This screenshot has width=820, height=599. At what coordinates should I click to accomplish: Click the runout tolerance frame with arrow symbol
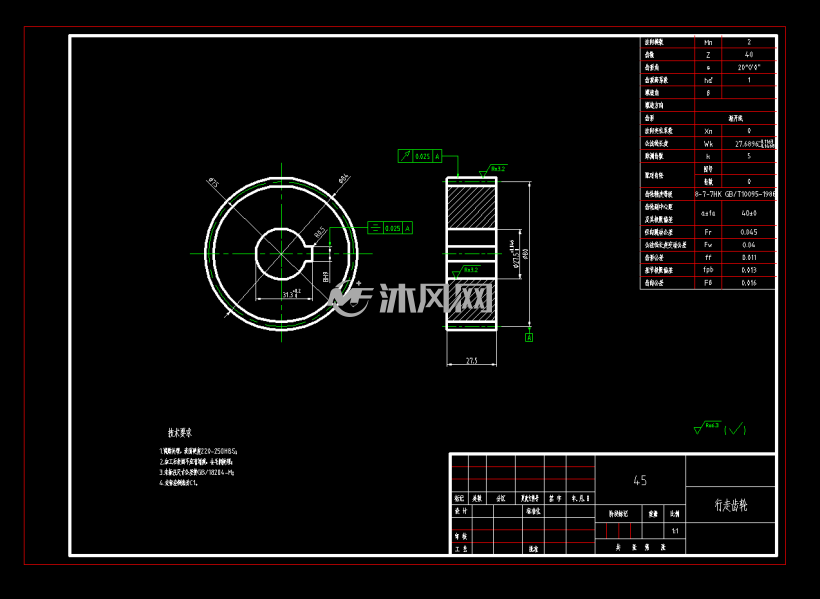(420, 156)
